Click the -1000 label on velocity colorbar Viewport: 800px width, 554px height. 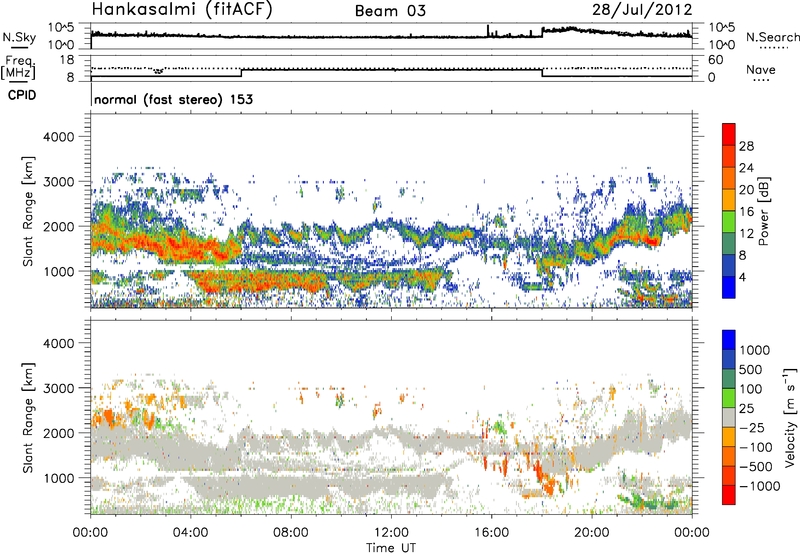click(x=759, y=486)
